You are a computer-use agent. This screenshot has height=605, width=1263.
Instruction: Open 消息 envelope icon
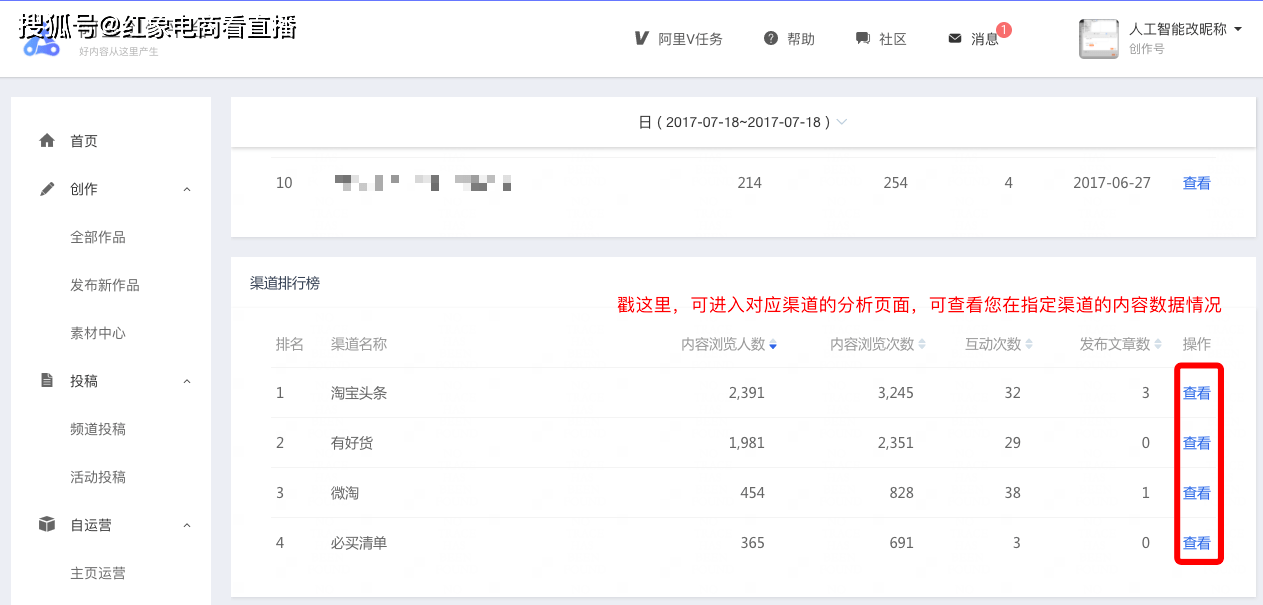[955, 38]
